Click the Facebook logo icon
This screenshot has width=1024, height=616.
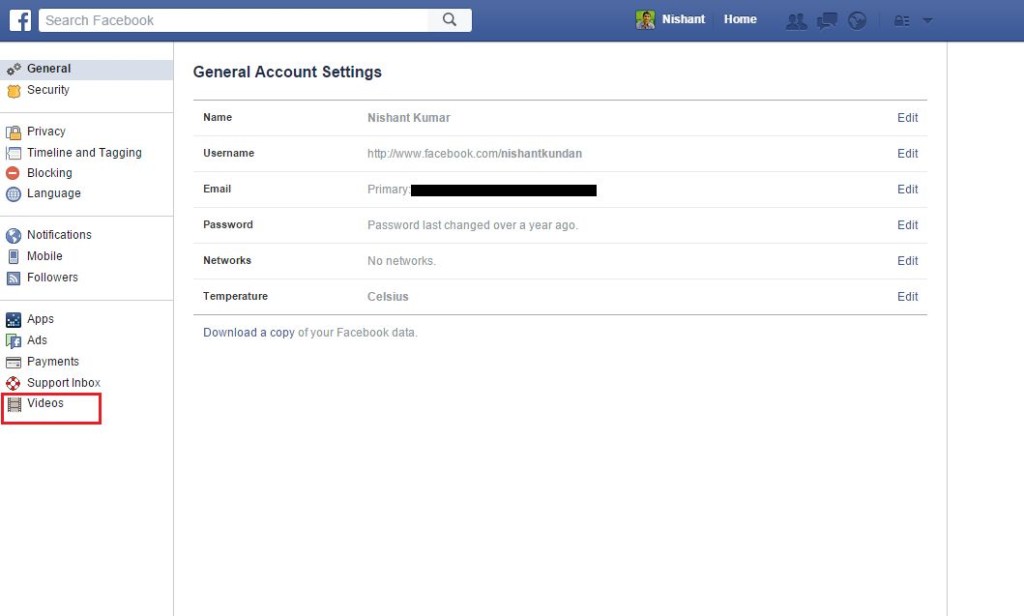click(x=20, y=20)
